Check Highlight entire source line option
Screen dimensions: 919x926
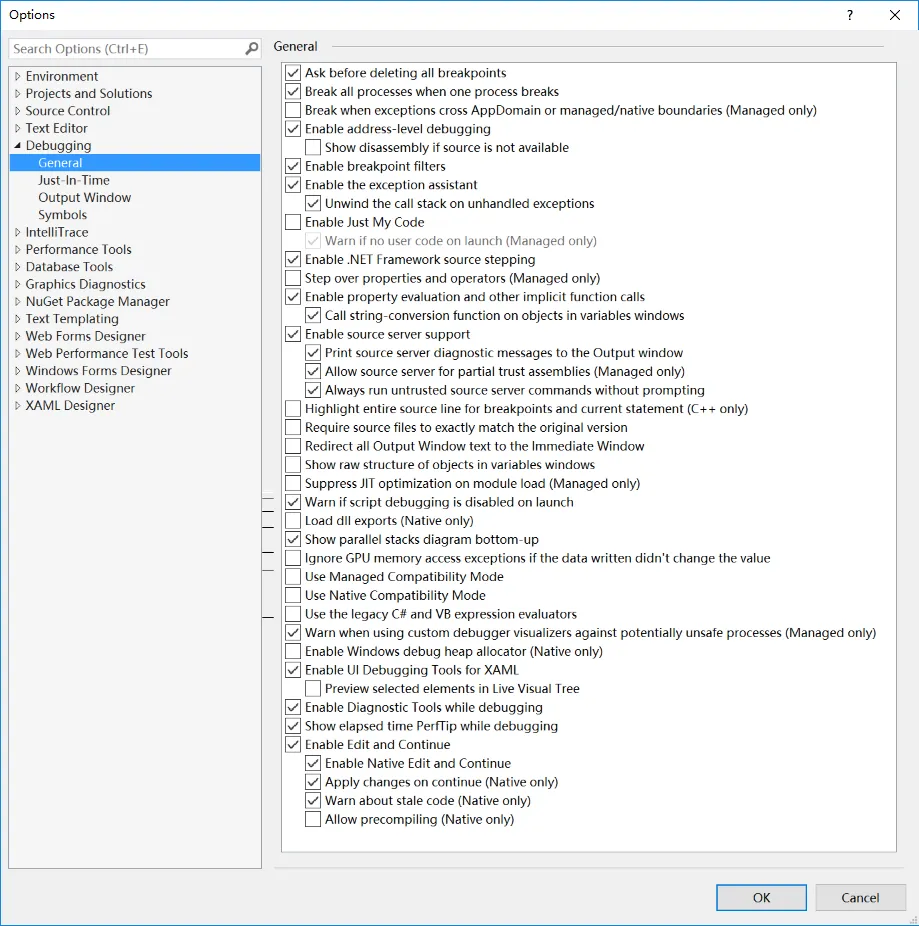pos(293,409)
